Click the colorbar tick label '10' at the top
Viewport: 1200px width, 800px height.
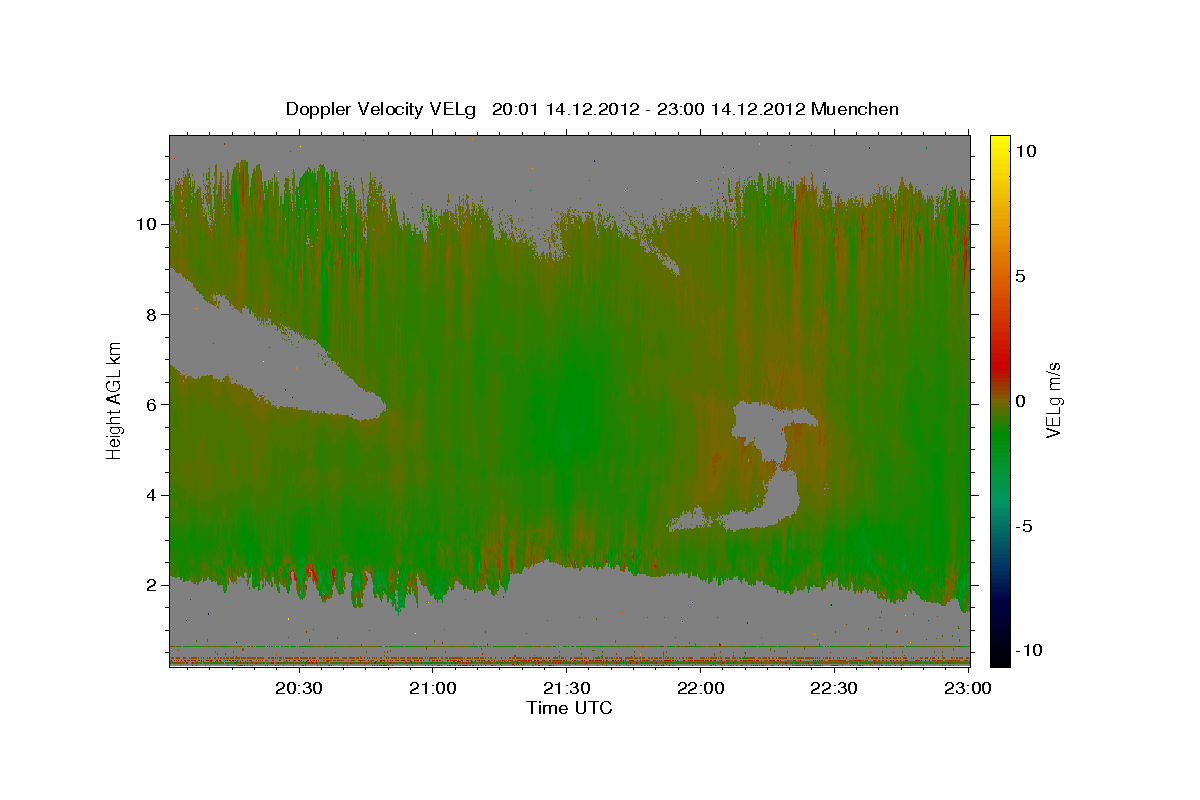click(1025, 150)
